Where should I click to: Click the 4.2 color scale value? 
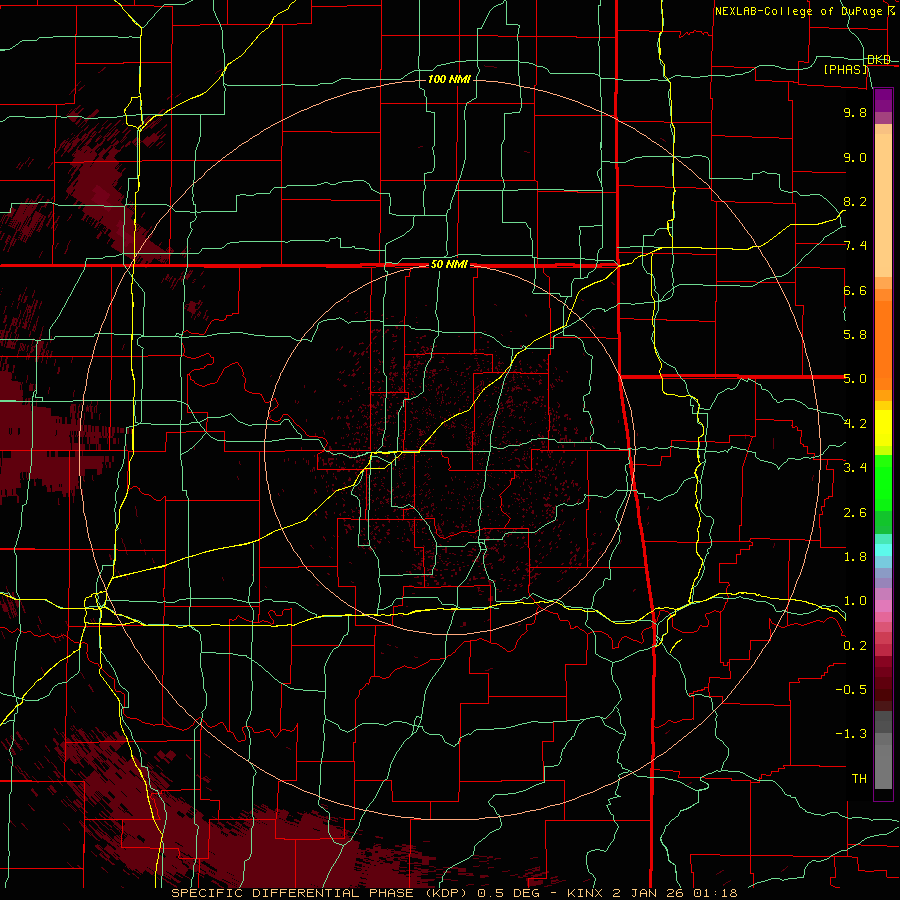pyautogui.click(x=855, y=424)
